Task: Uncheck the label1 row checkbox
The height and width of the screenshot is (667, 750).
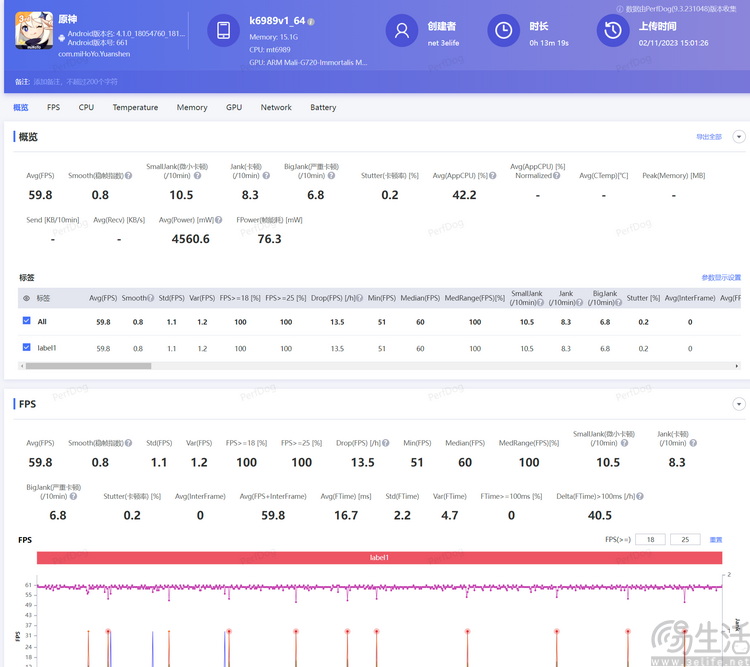Action: click(x=26, y=347)
